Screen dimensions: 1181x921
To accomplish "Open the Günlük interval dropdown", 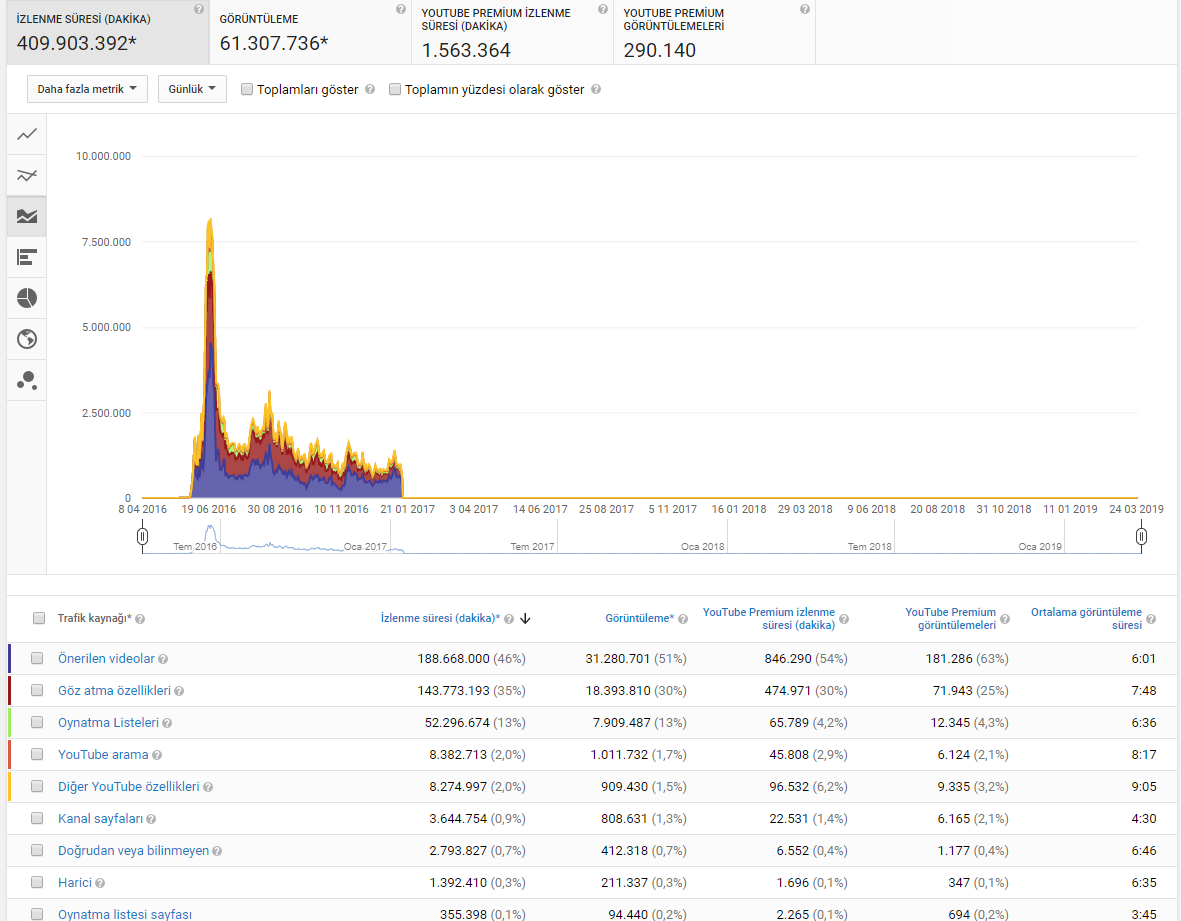I will (x=192, y=89).
